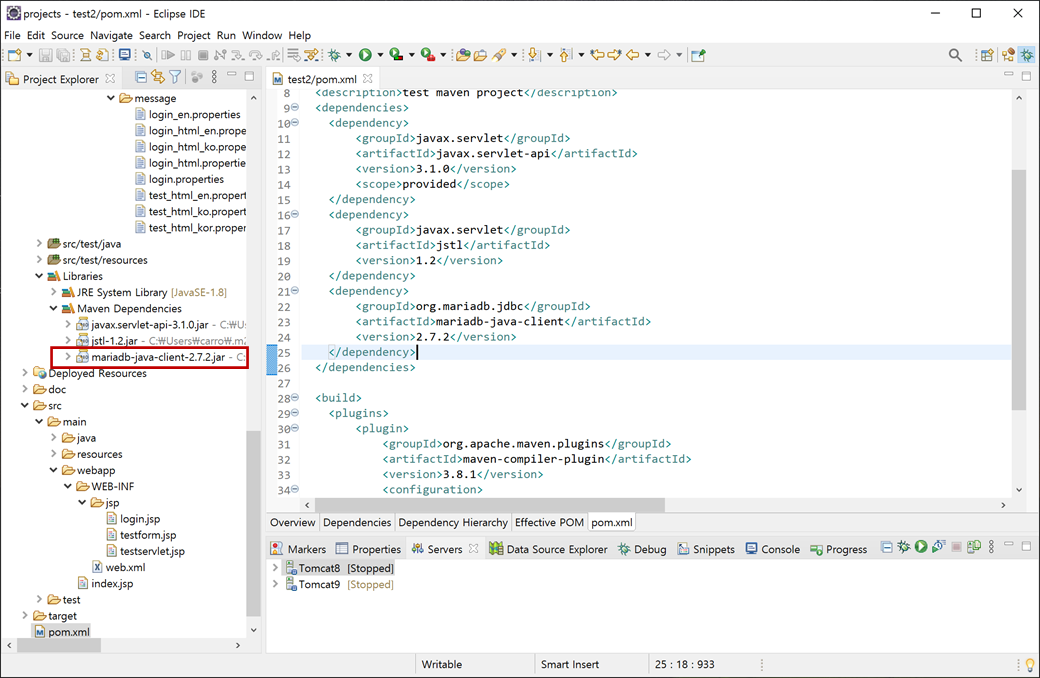Screen dimensions: 1040x678
Task: Click green Start the server icon
Action: click(x=921, y=547)
